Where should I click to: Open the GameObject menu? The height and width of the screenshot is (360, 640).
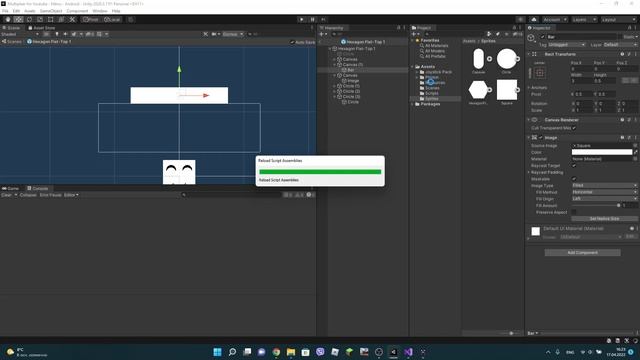(x=51, y=11)
